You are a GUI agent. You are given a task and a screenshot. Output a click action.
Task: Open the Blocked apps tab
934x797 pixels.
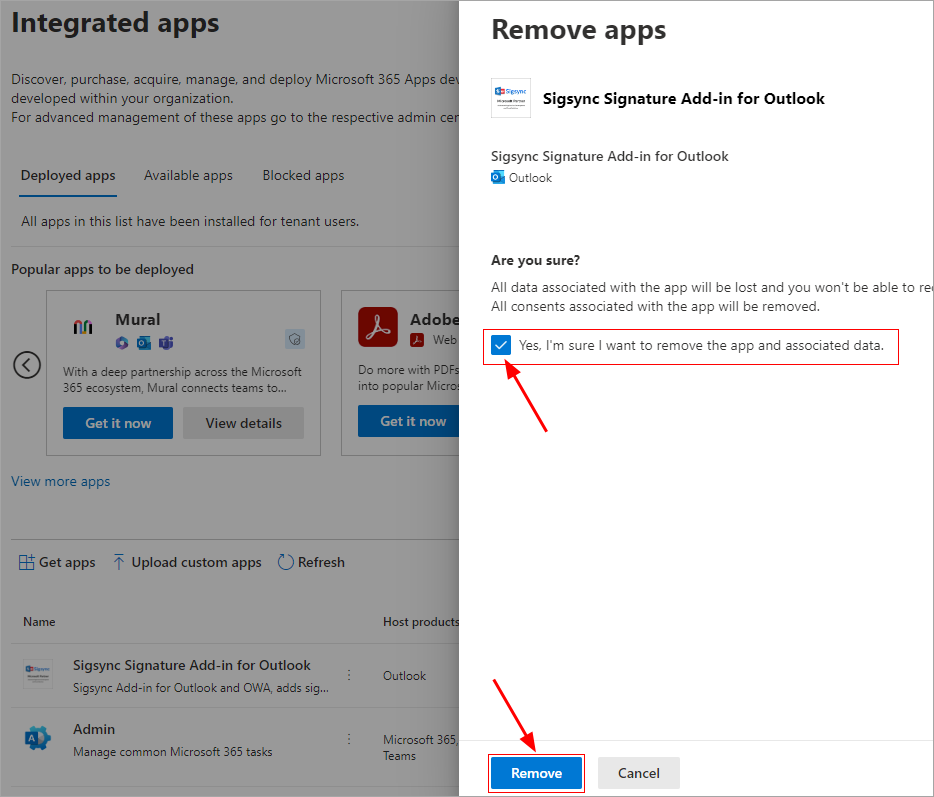[303, 175]
